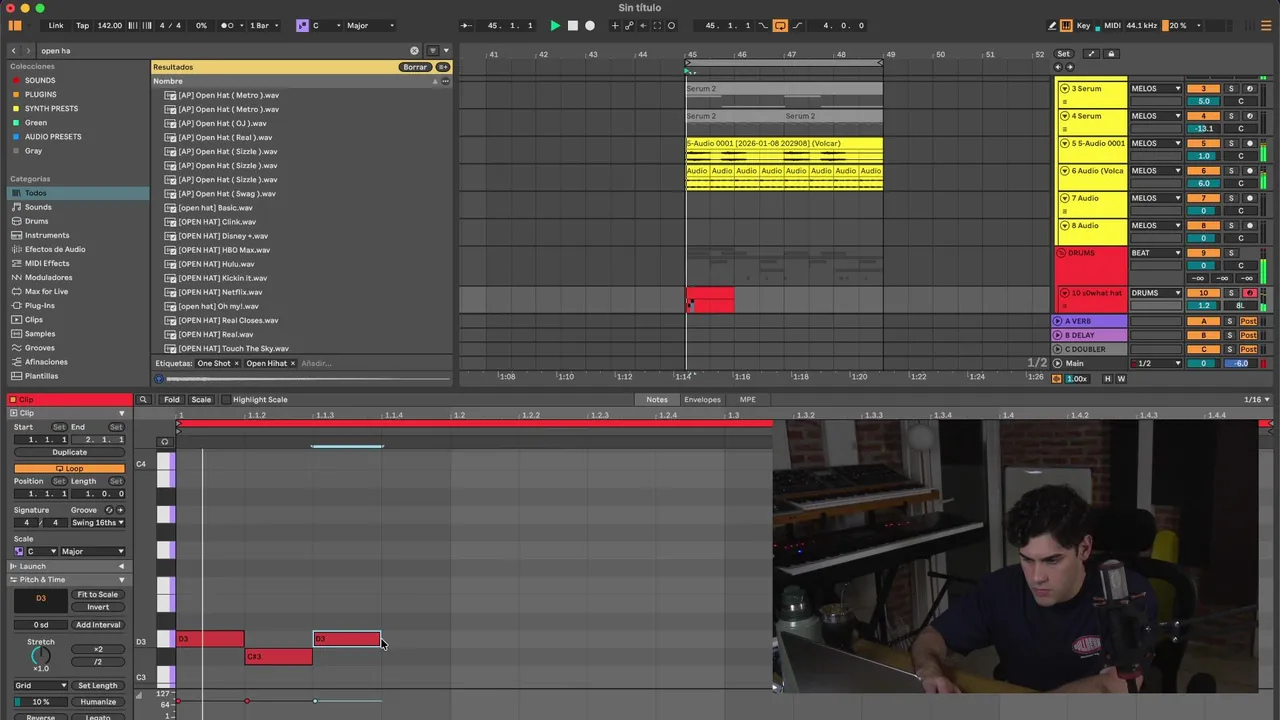This screenshot has height=720, width=1280.
Task: Click the Follow playback arrow icon
Action: tap(466, 25)
